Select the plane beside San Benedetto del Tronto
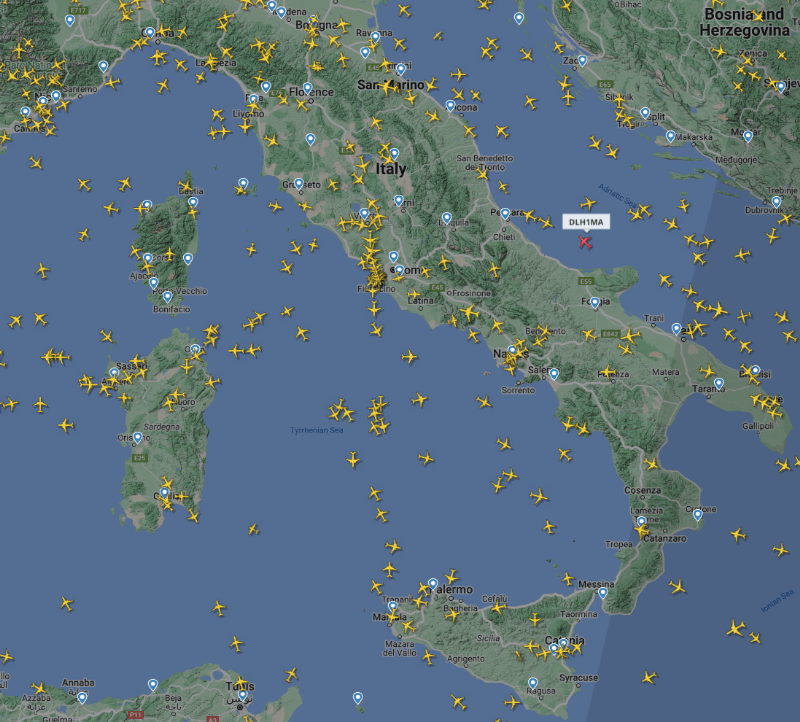This screenshot has height=722, width=800. click(x=483, y=175)
